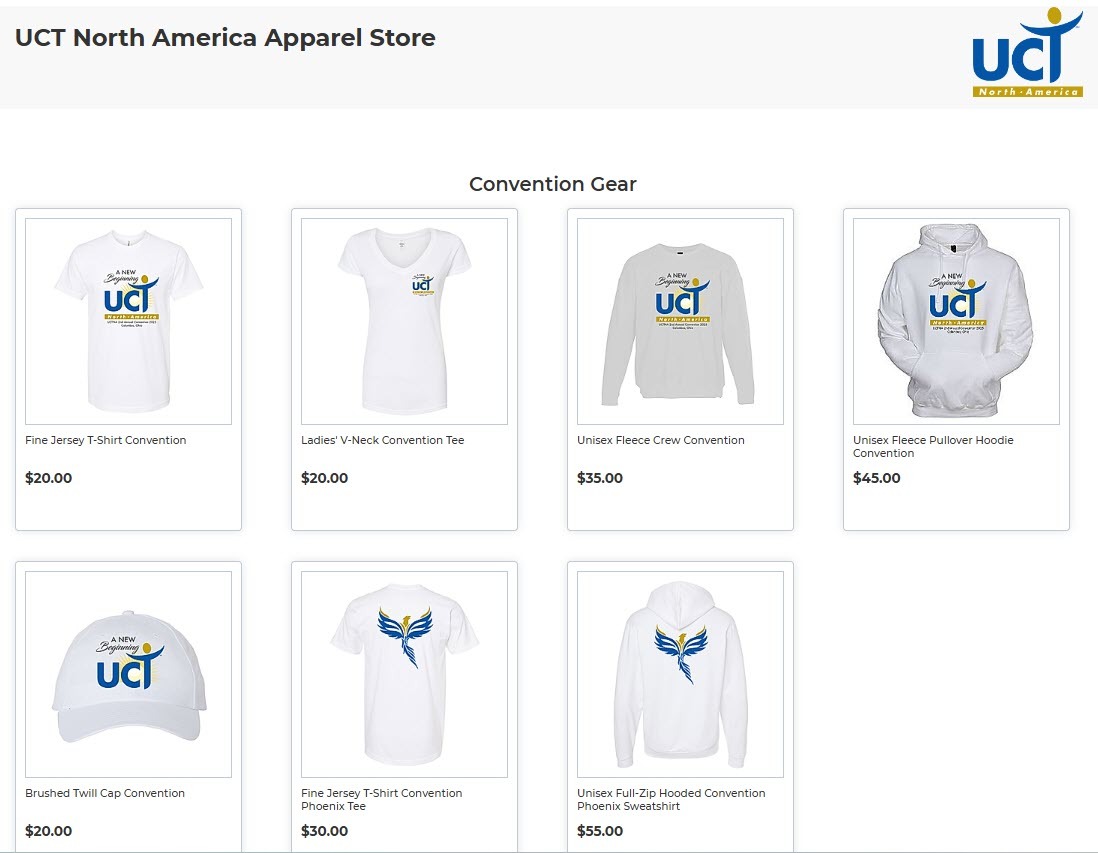Open Unisex Full-Zip Hooded Phoenix Sweatshirt link
Image resolution: width=1098 pixels, height=853 pixels.
671,799
